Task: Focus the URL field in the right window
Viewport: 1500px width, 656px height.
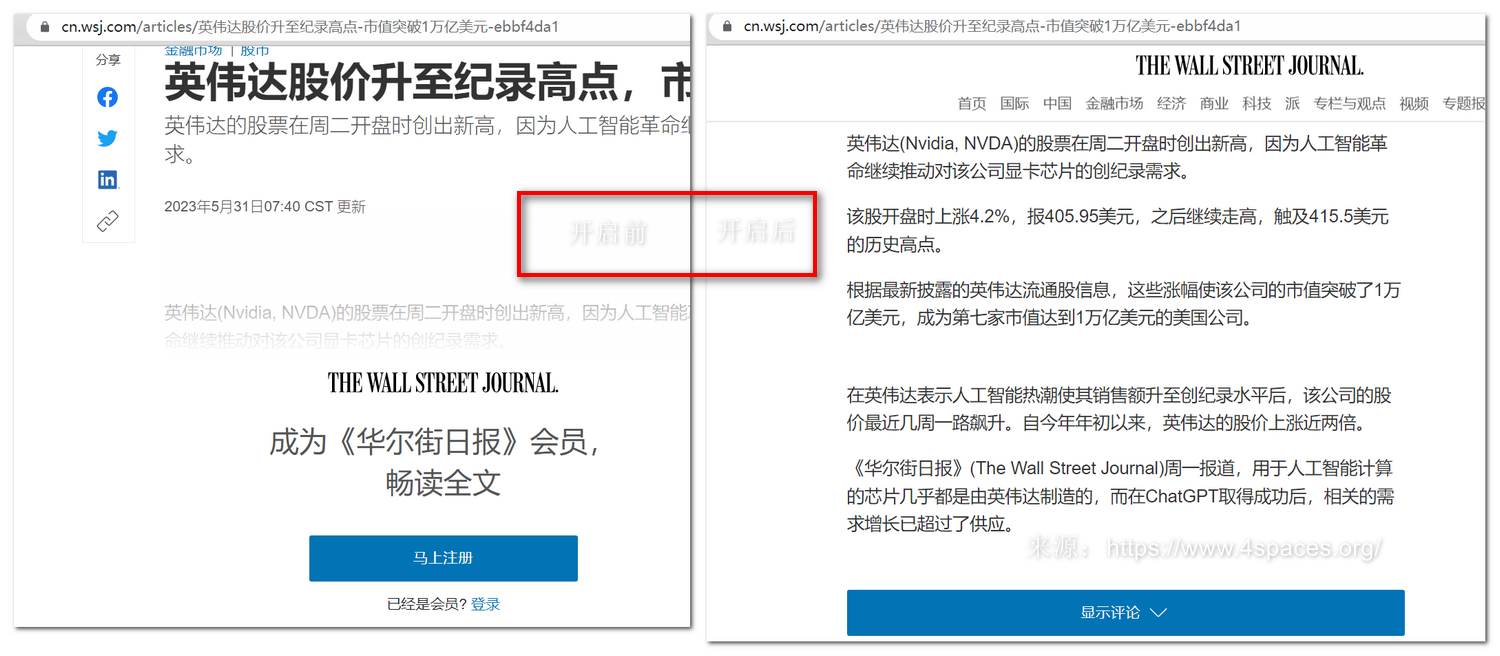Action: [1000, 27]
